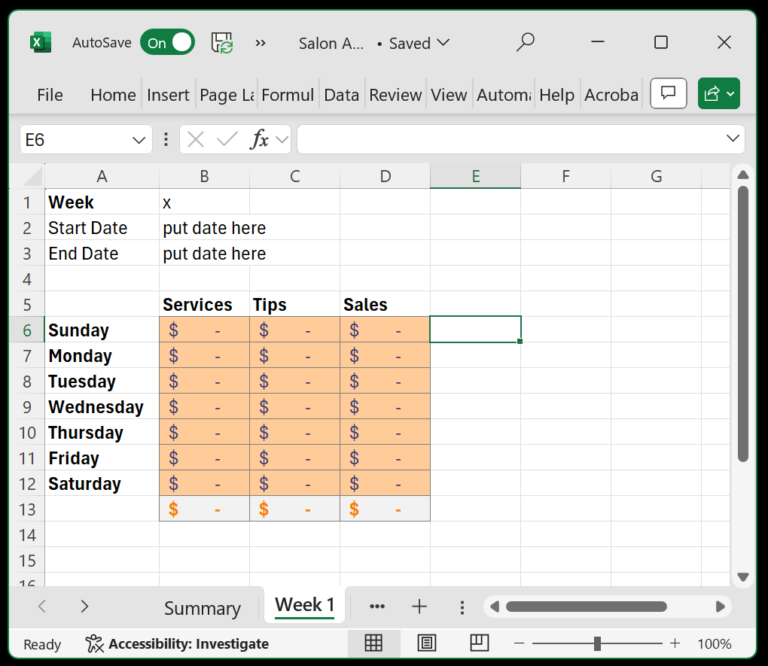Click the zoom in plus button
Image resolution: width=768 pixels, height=666 pixels.
[675, 643]
